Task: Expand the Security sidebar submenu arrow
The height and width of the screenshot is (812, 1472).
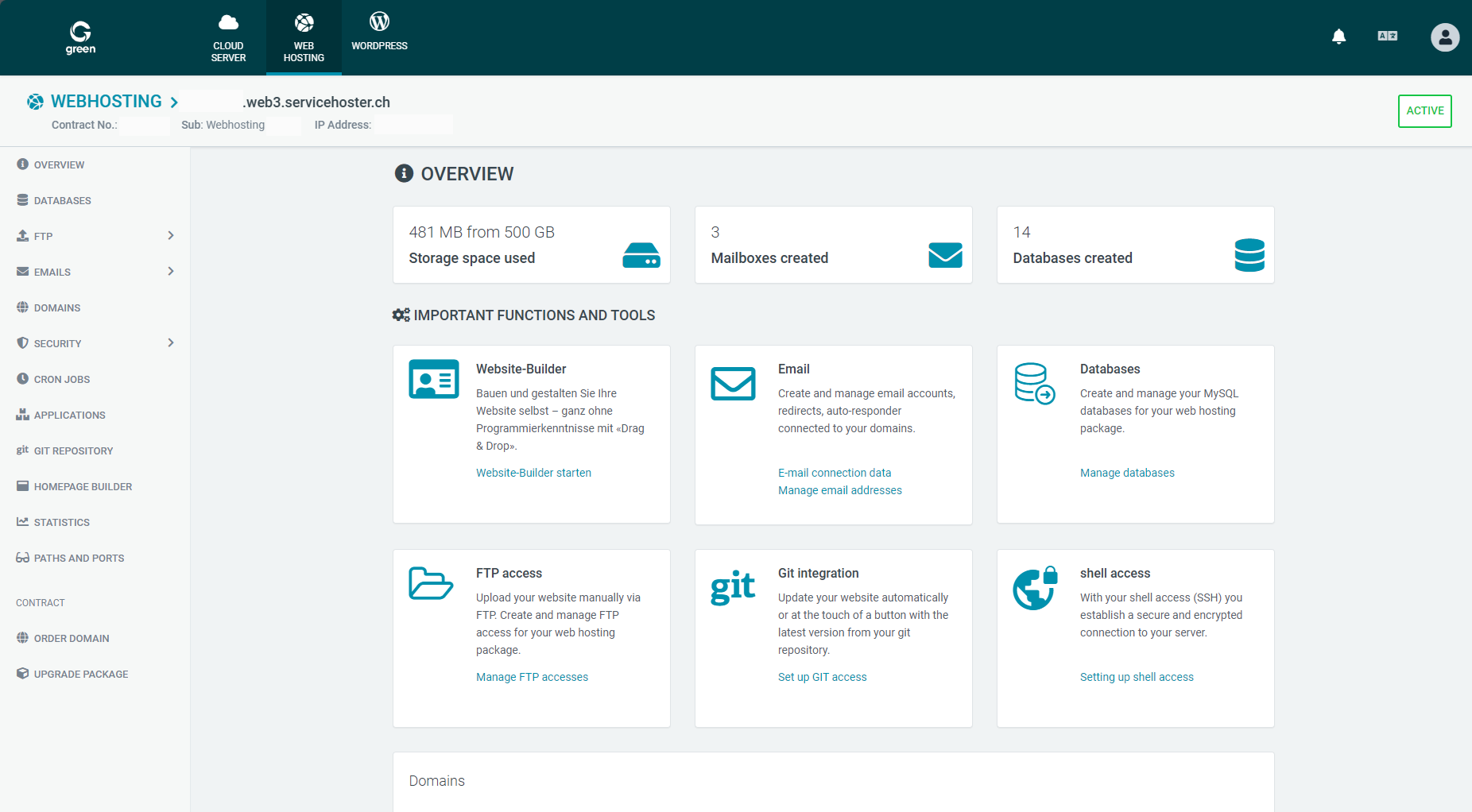Action: pyautogui.click(x=171, y=343)
